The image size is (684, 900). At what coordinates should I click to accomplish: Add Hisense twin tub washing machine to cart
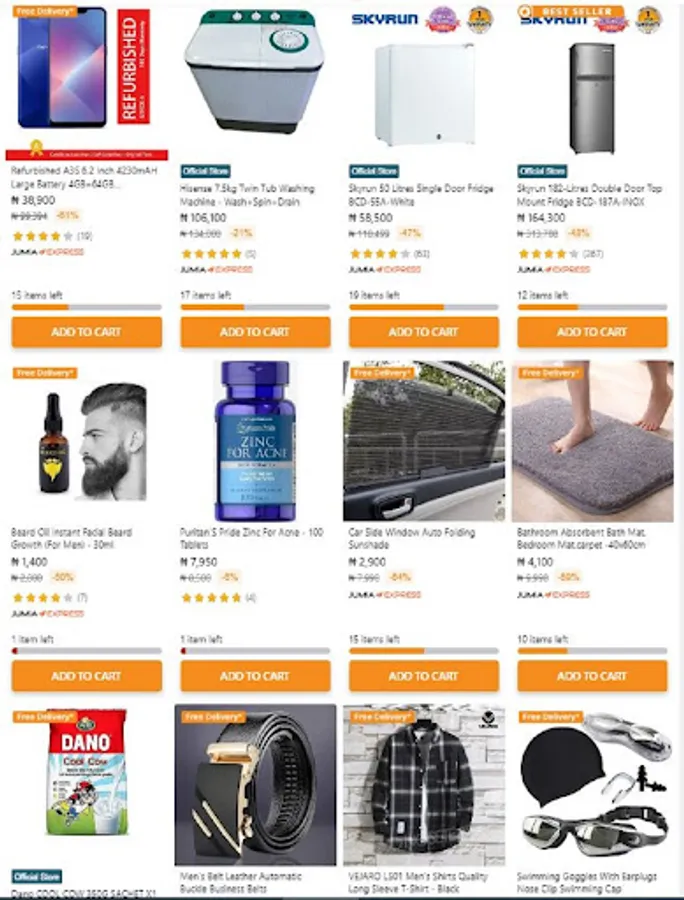click(x=255, y=332)
